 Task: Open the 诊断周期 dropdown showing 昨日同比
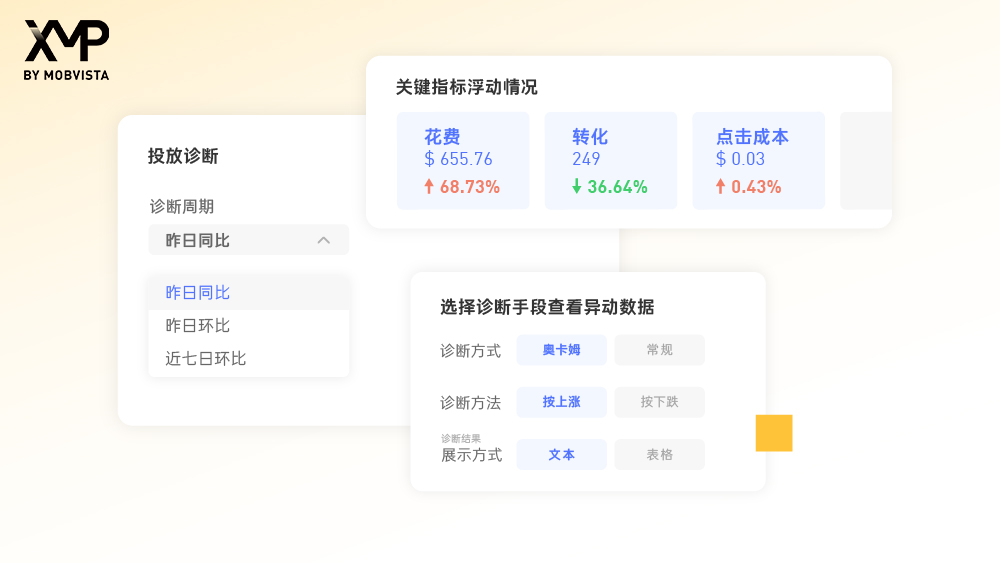[249, 240]
